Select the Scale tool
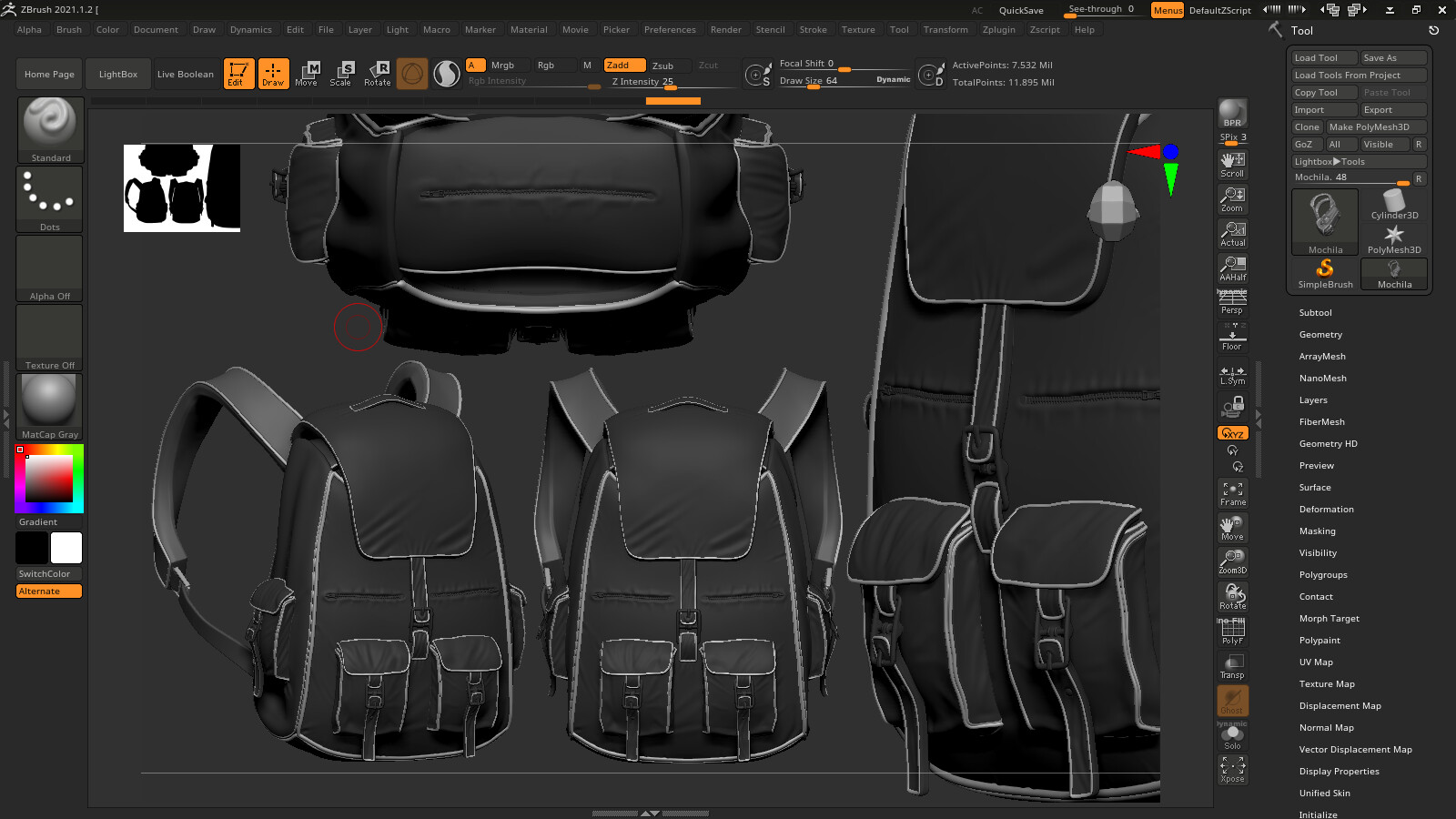Image resolution: width=1456 pixels, height=819 pixels. tap(342, 74)
